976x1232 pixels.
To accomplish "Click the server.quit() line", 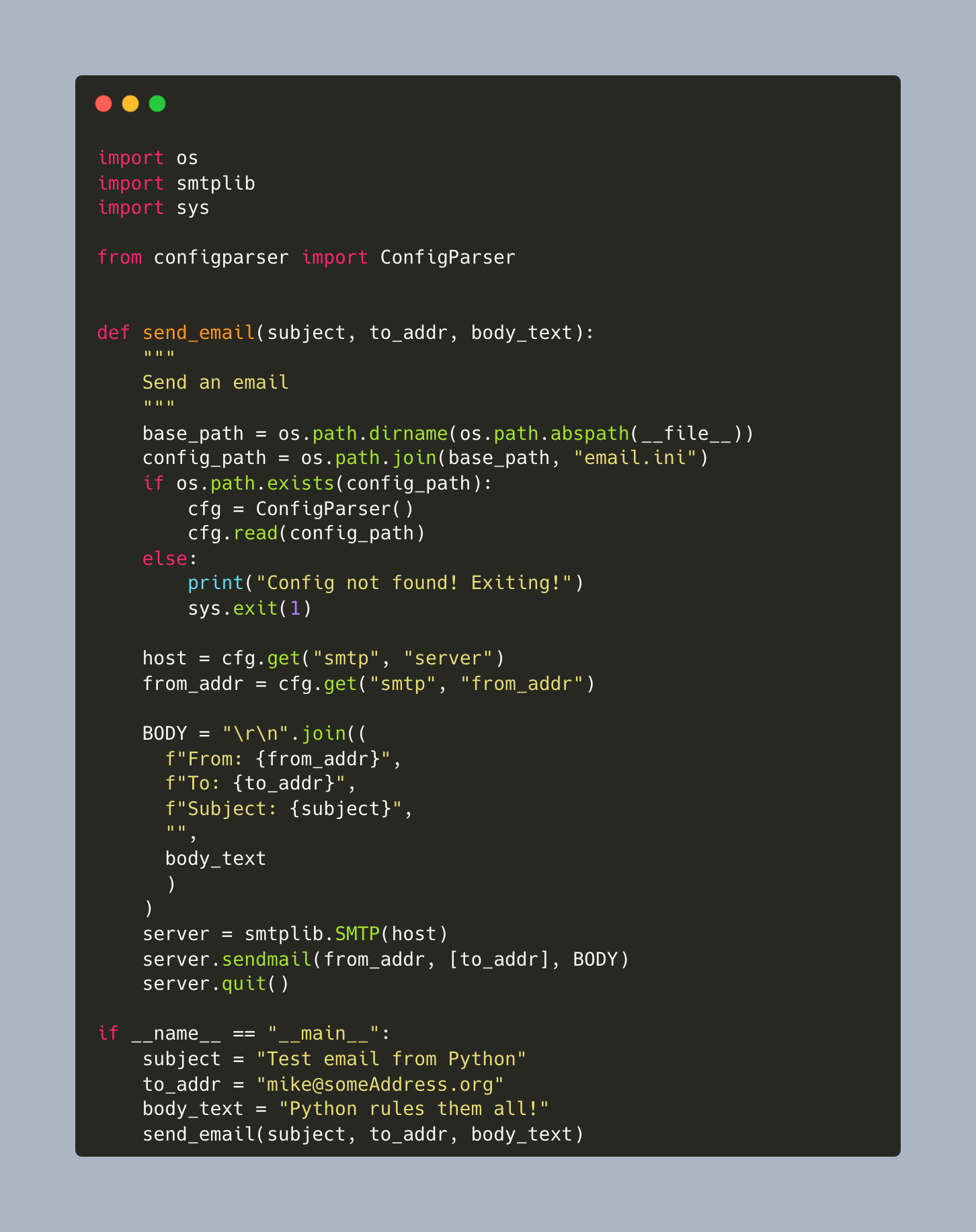I will click(216, 985).
